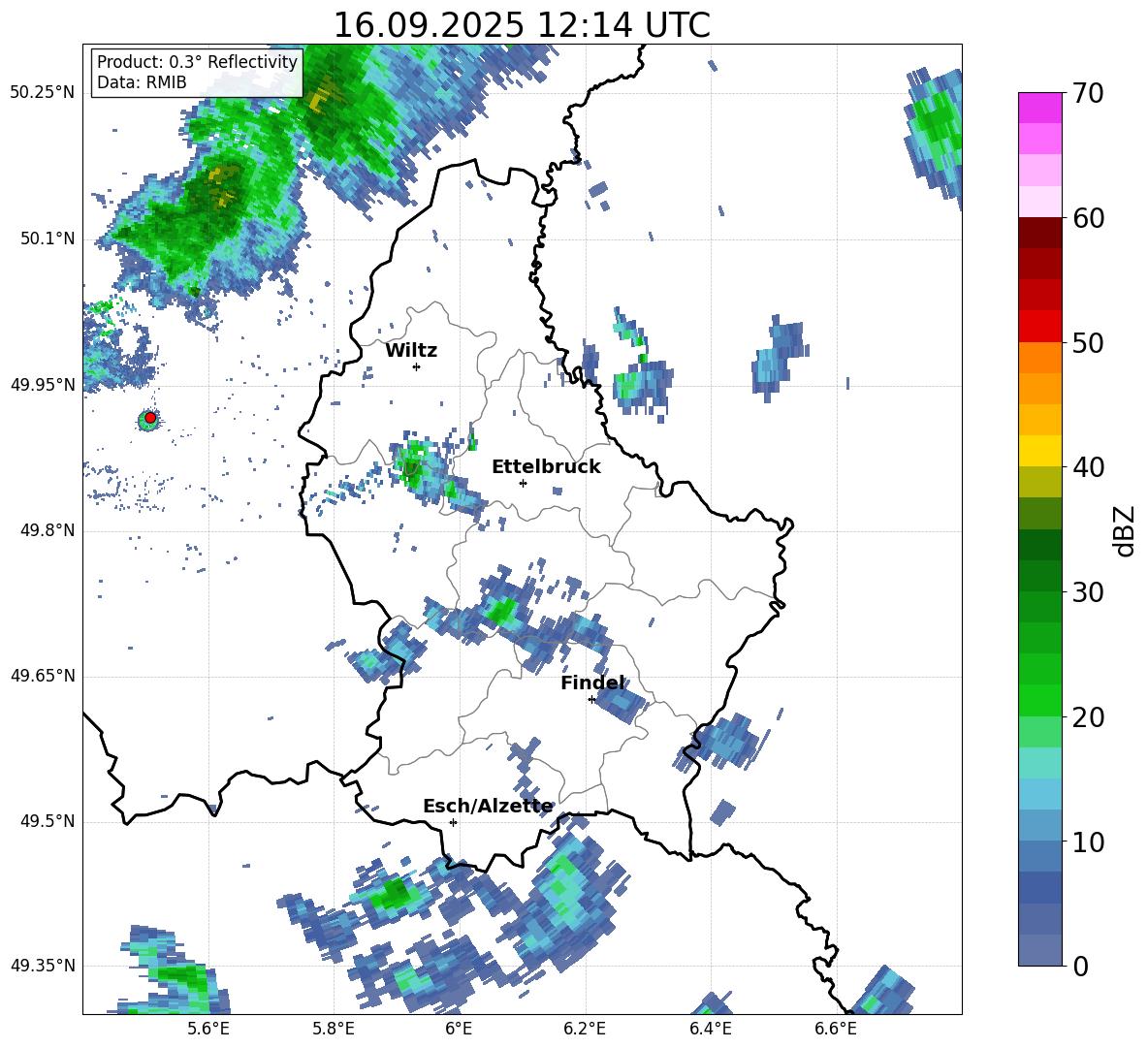Click the yellow colorbar segment near 40

pyautogui.click(x=1039, y=451)
